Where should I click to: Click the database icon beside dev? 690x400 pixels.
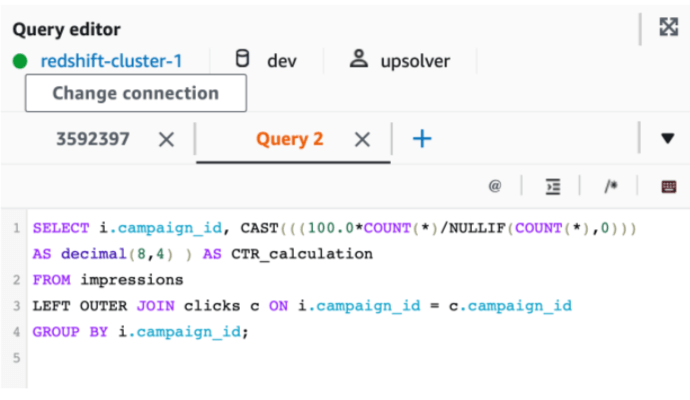click(242, 60)
